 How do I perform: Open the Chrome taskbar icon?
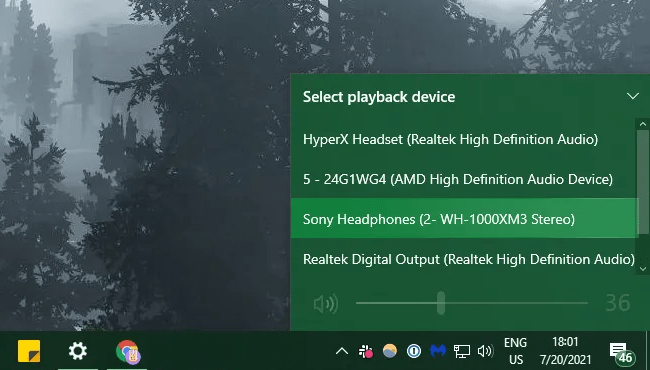pos(128,352)
